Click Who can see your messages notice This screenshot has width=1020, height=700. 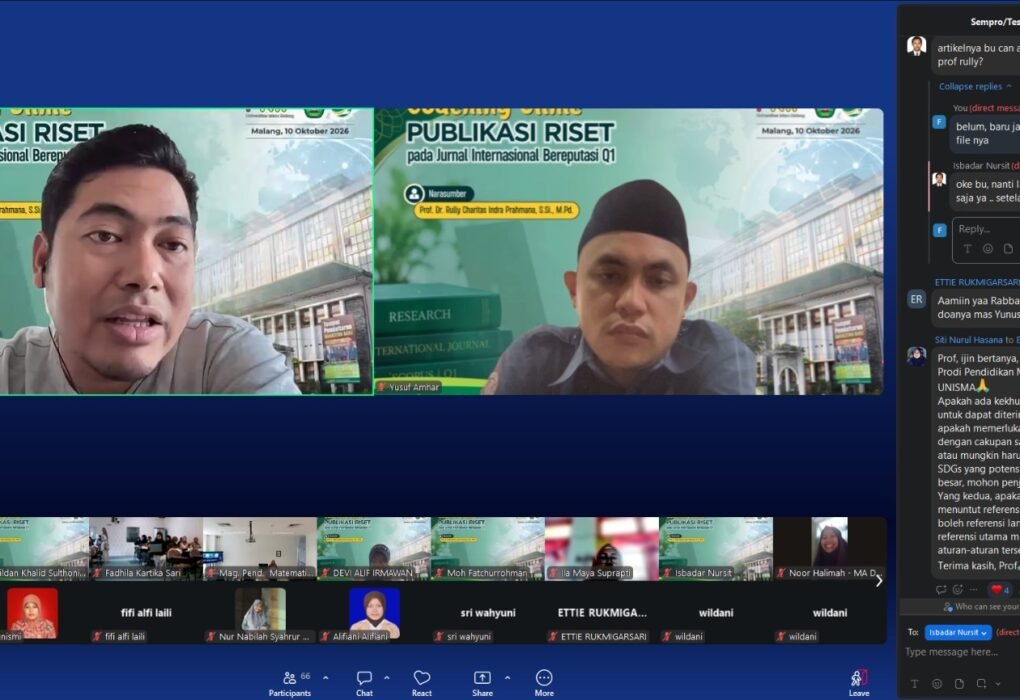(x=981, y=606)
